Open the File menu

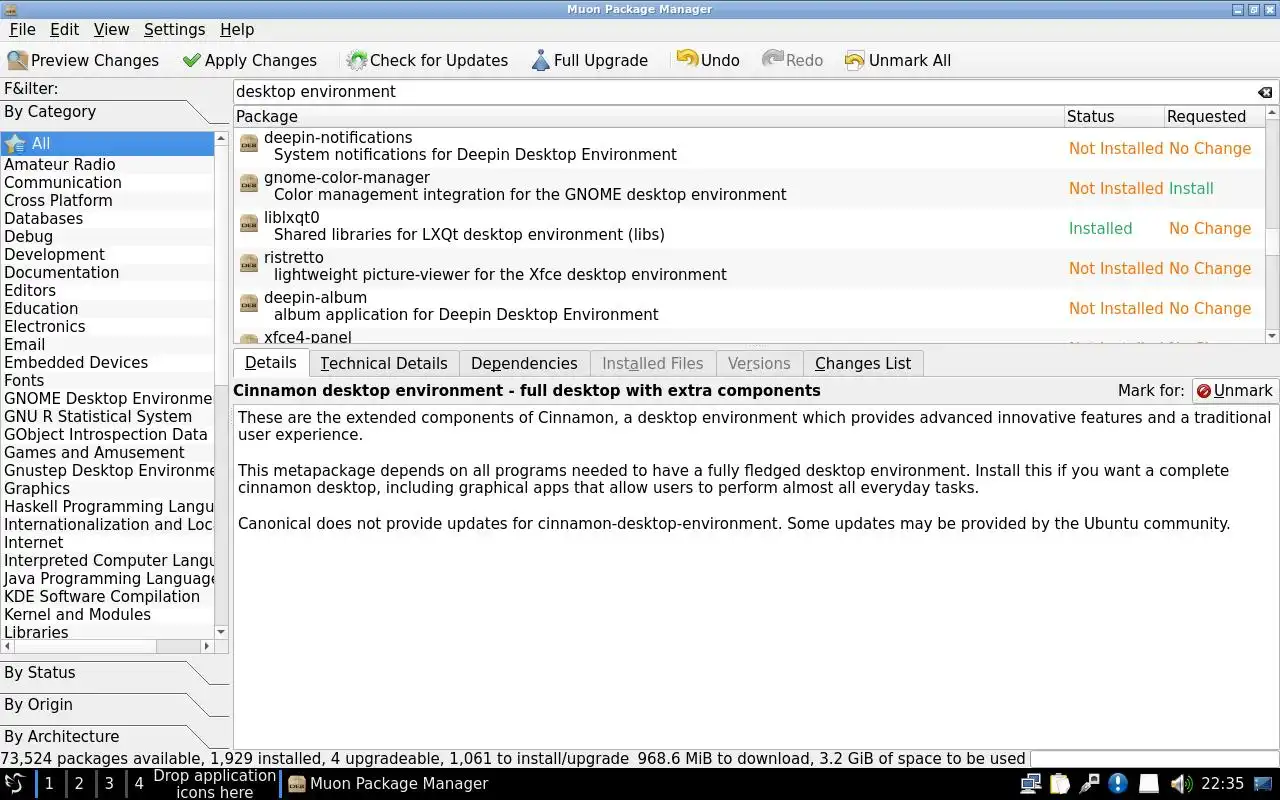point(22,30)
